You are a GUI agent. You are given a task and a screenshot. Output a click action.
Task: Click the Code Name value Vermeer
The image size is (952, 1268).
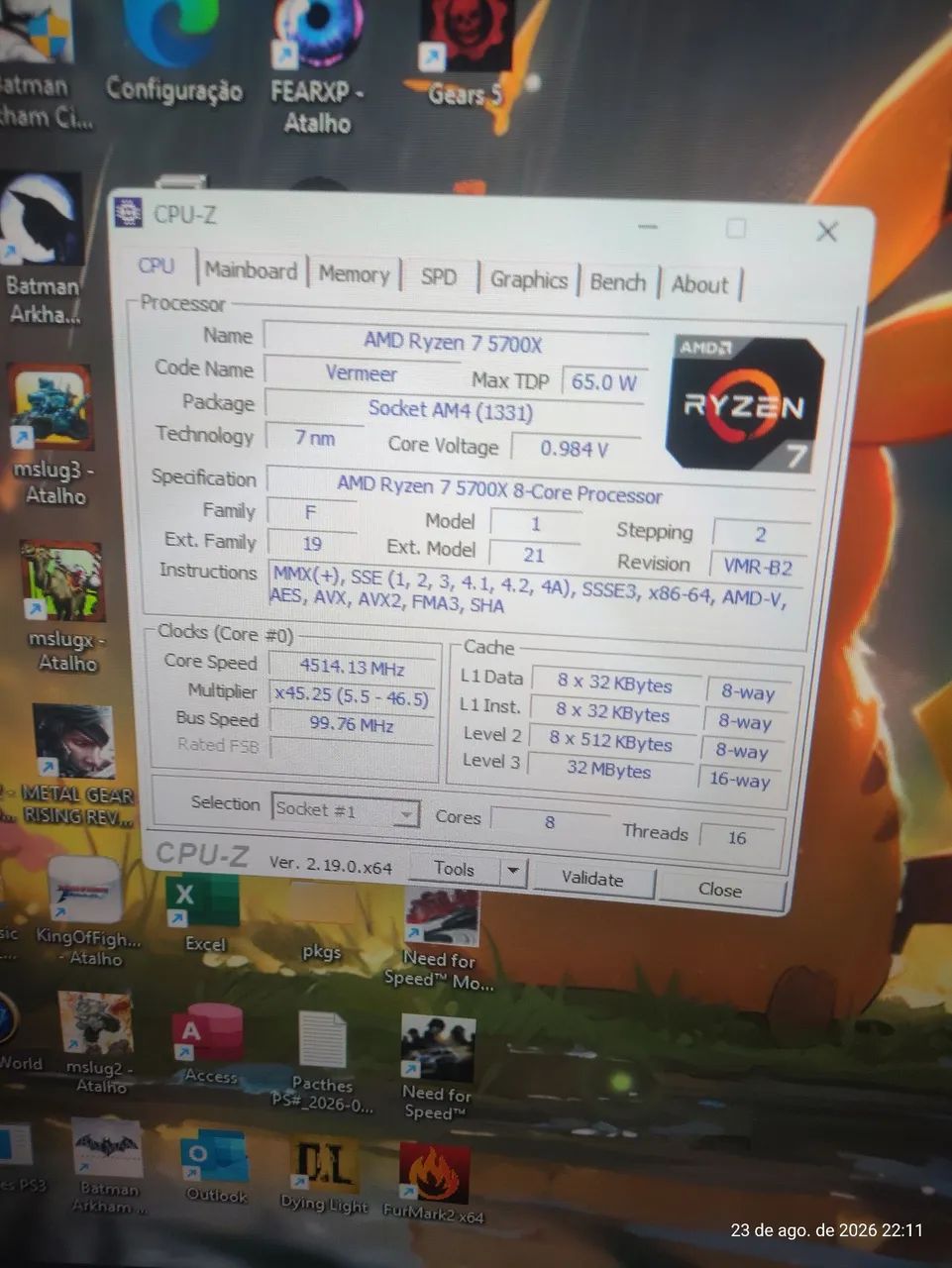click(362, 373)
